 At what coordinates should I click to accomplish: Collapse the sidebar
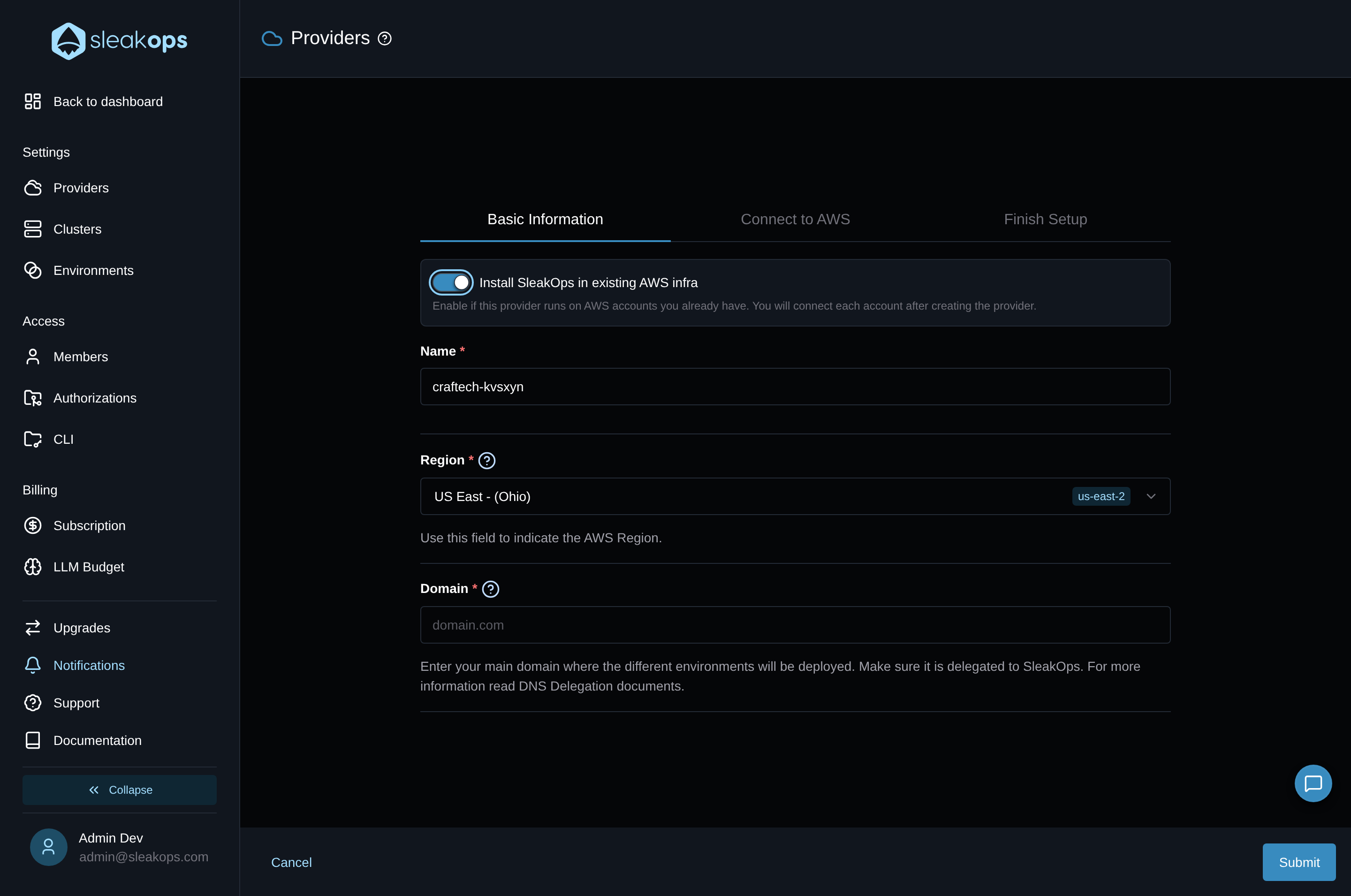coord(120,790)
